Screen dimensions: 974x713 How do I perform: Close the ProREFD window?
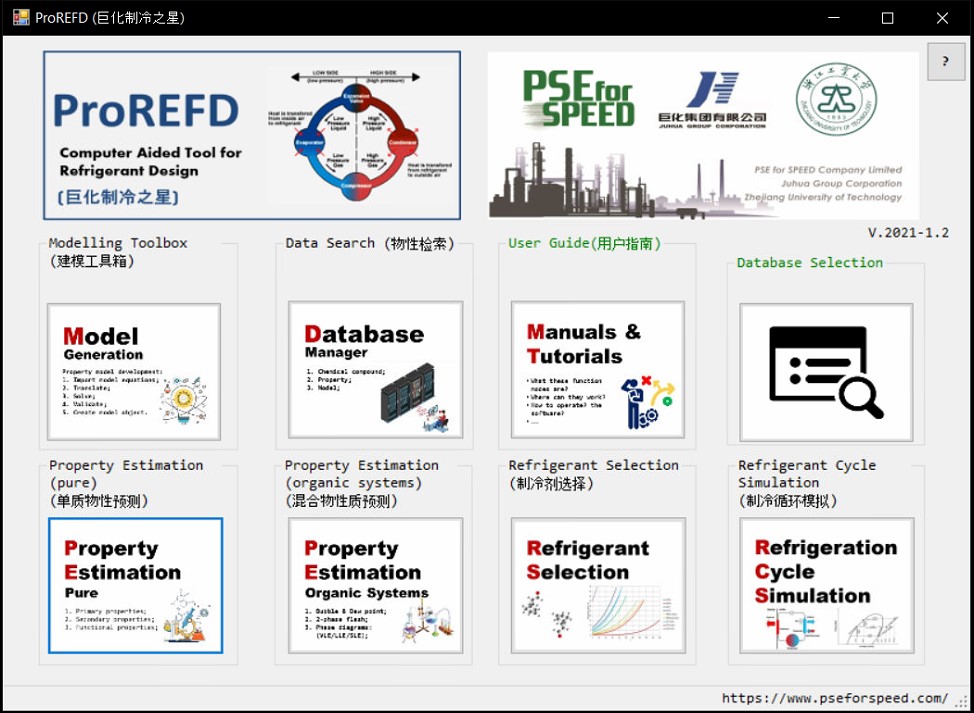(x=942, y=18)
